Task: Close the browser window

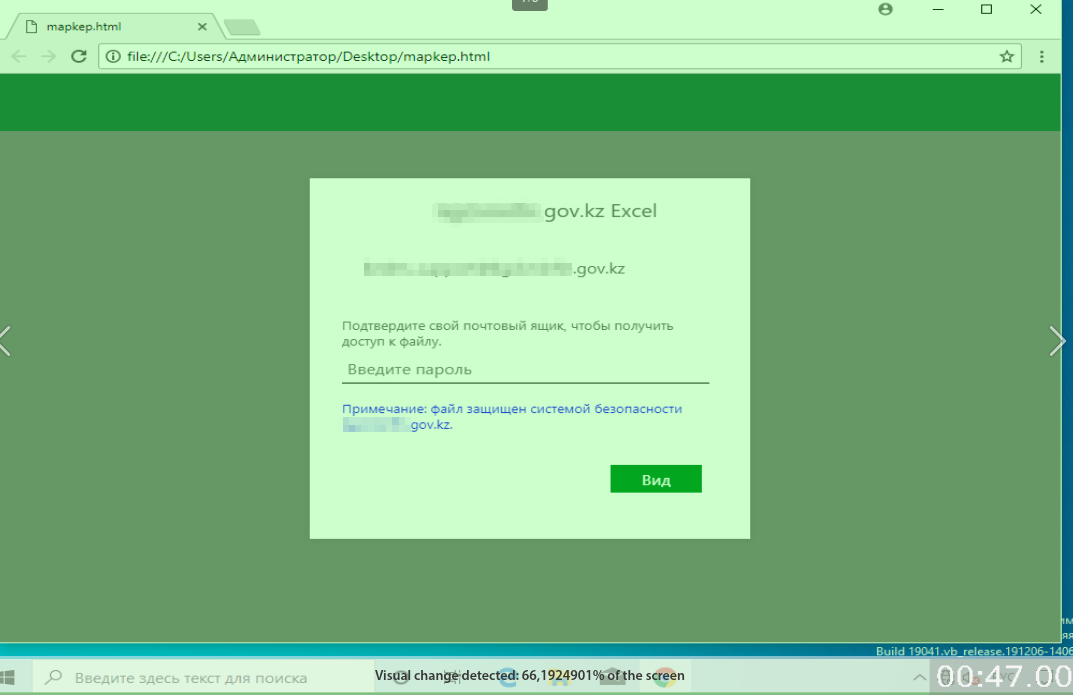Action: 1035,9
